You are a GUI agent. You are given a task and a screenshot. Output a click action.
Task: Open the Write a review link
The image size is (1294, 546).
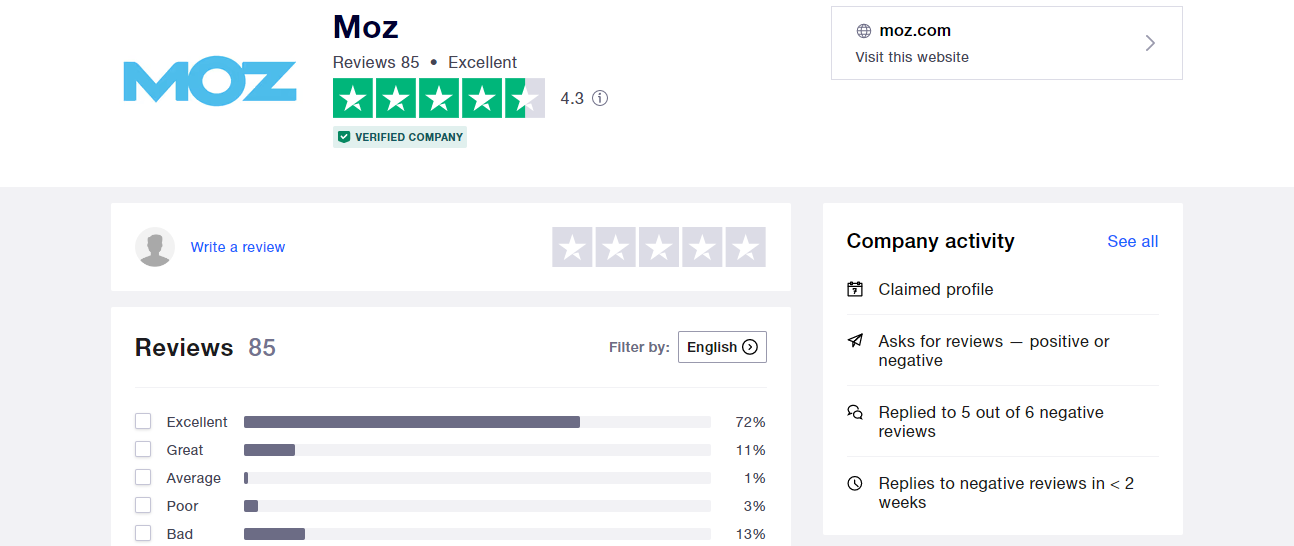[238, 247]
